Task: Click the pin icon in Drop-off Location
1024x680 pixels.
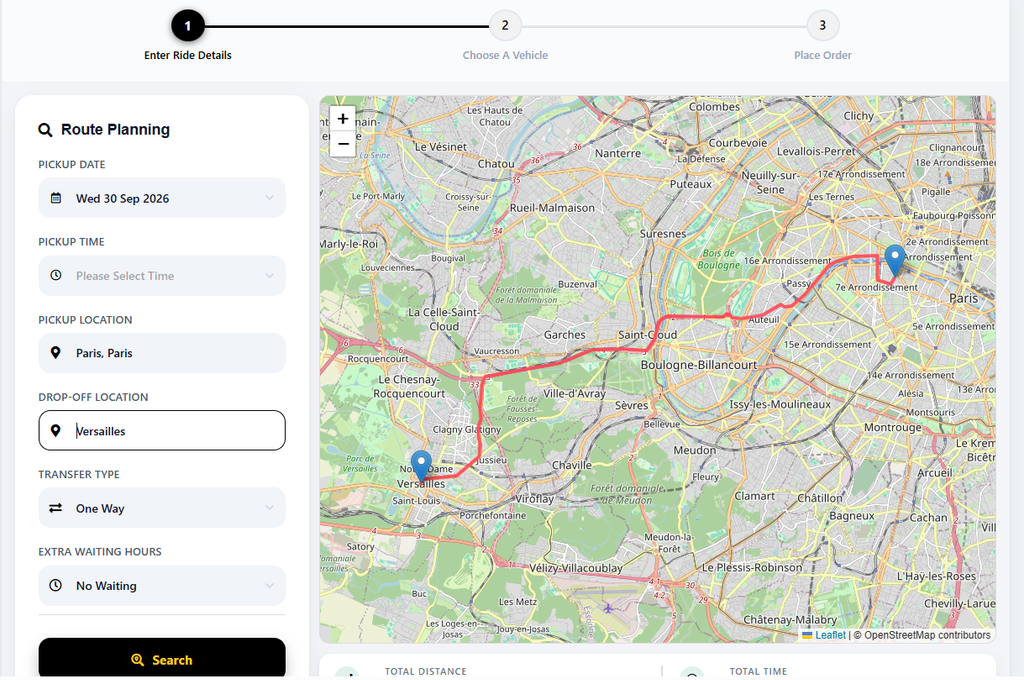Action: [56, 430]
